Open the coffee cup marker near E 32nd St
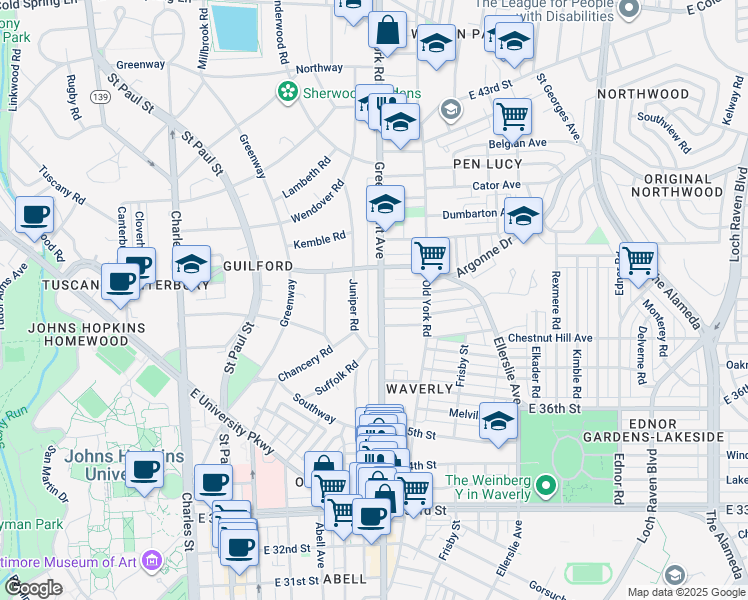 [x=240, y=547]
